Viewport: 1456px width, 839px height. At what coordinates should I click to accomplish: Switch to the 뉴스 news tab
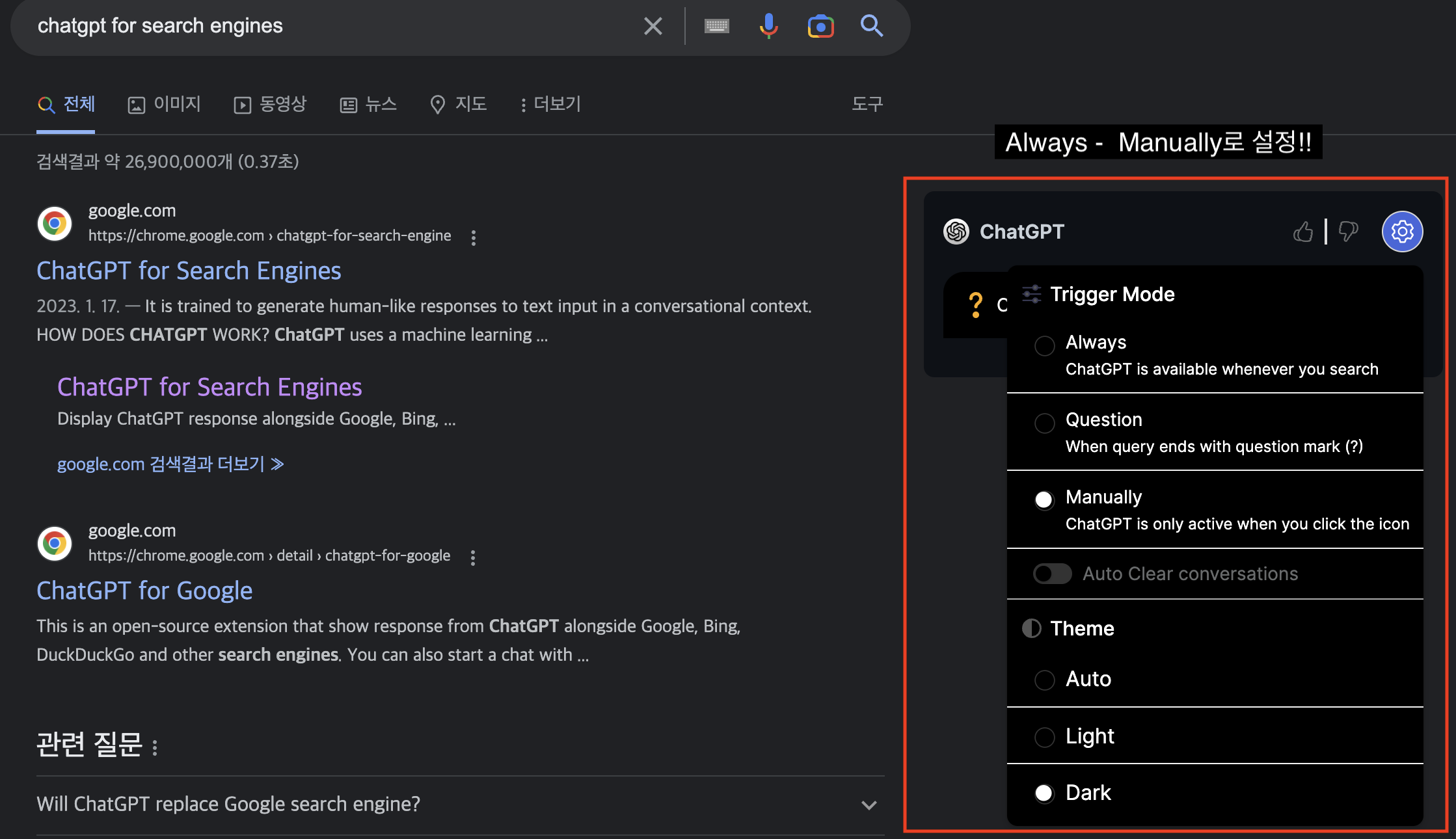pos(368,104)
